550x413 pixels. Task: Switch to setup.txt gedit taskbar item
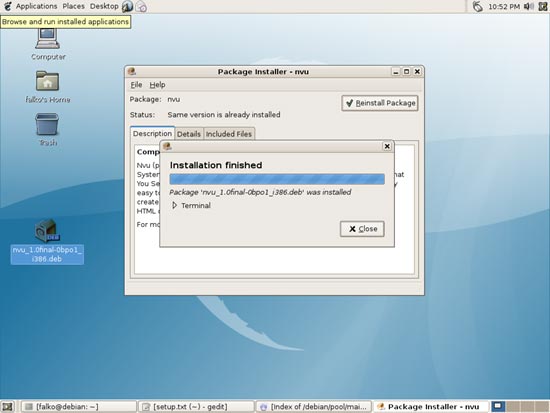coord(196,407)
